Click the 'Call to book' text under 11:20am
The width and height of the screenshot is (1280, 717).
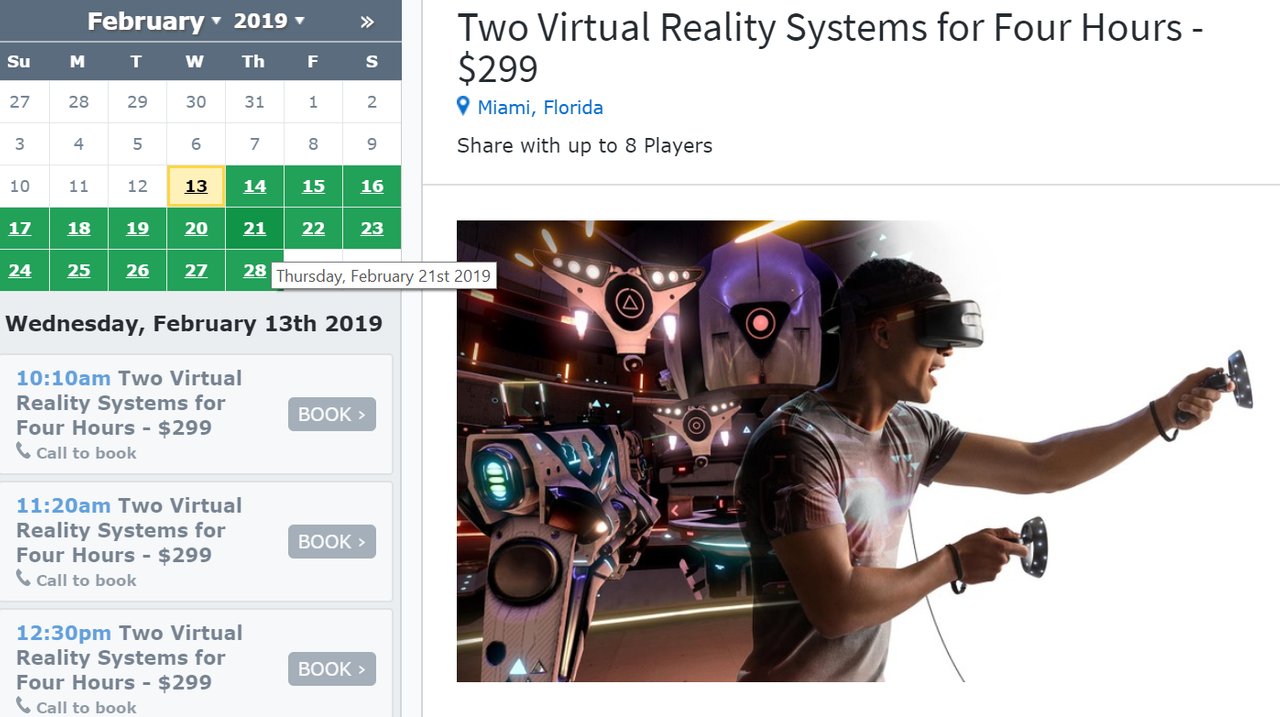86,580
